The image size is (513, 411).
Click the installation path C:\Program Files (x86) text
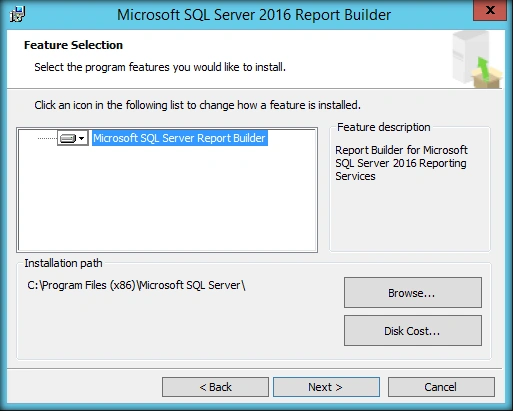click(136, 285)
